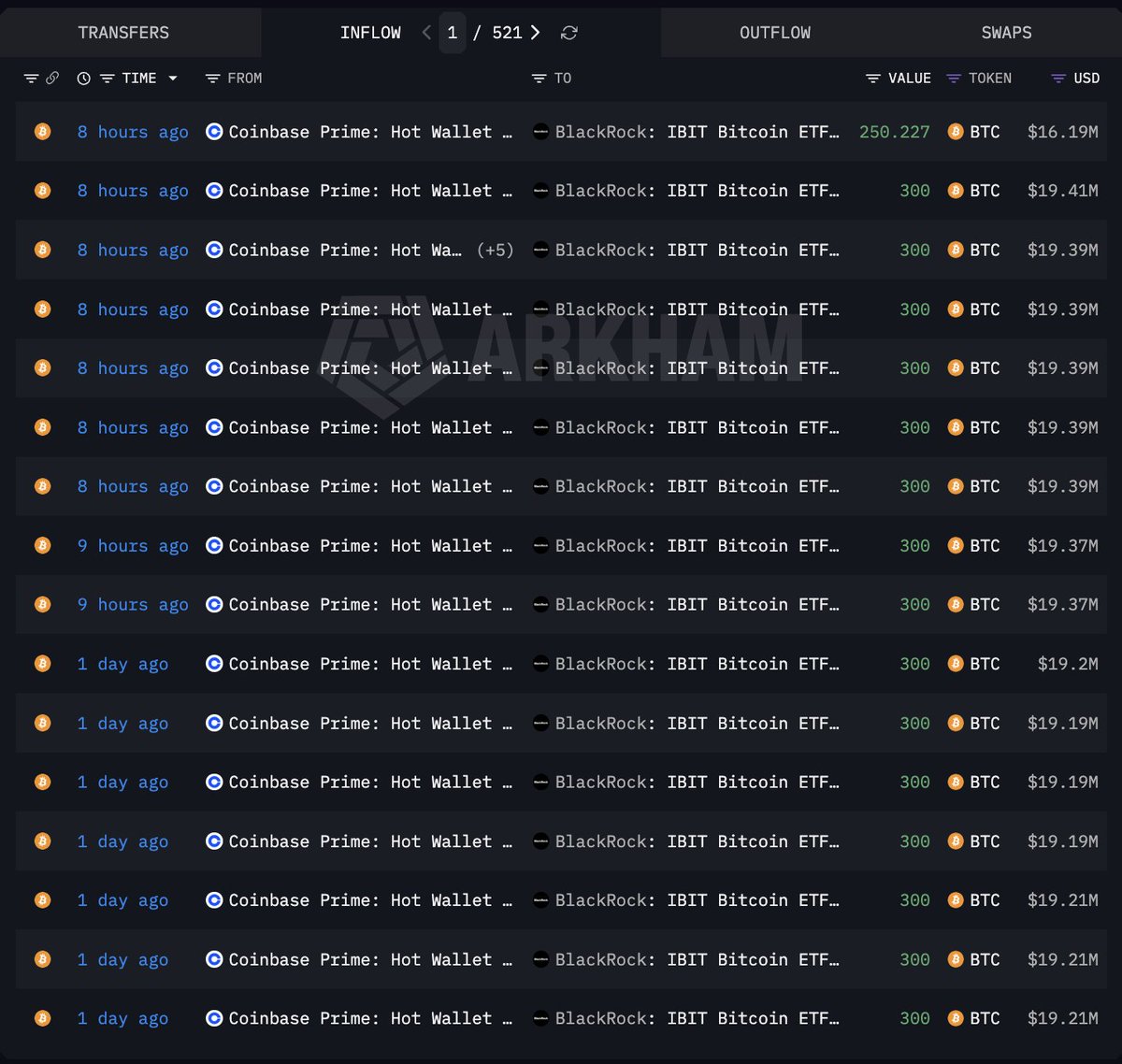This screenshot has width=1122, height=1064.
Task: Click the total page count 521
Action: coord(507,33)
